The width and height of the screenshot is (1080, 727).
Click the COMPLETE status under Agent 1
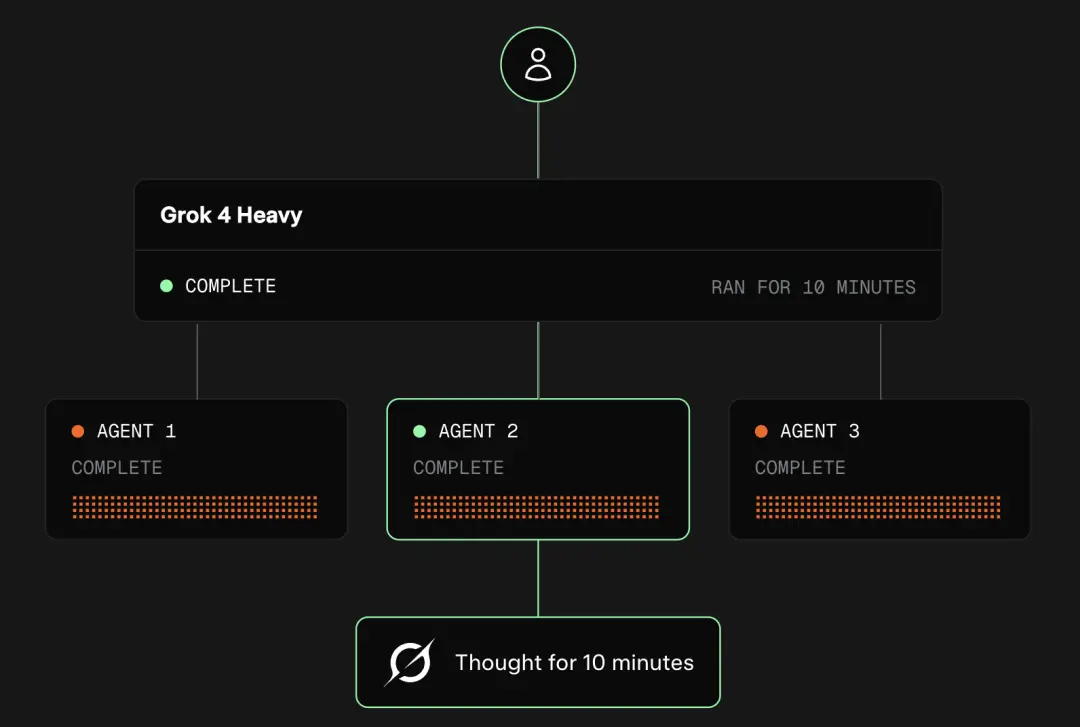point(117,468)
